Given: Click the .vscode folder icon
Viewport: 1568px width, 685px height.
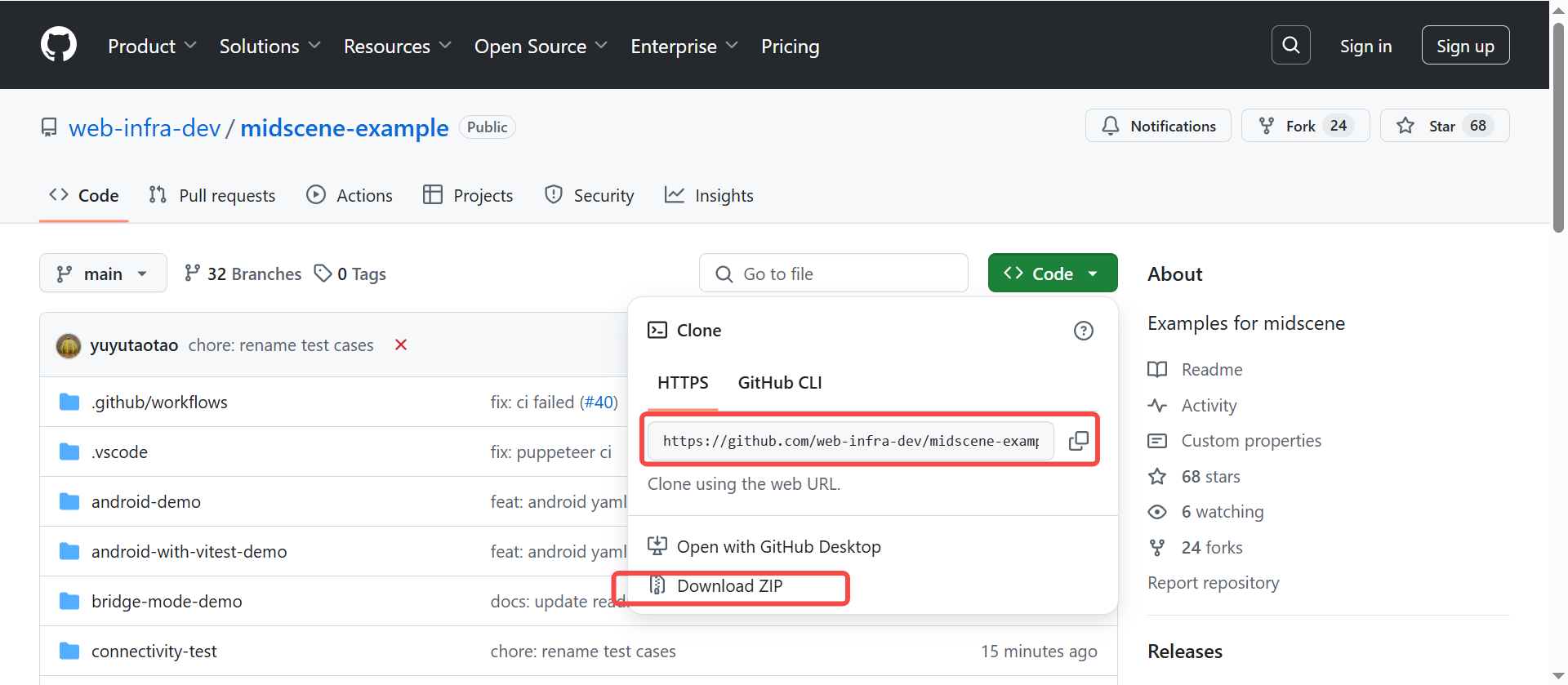Looking at the screenshot, I should tap(69, 451).
